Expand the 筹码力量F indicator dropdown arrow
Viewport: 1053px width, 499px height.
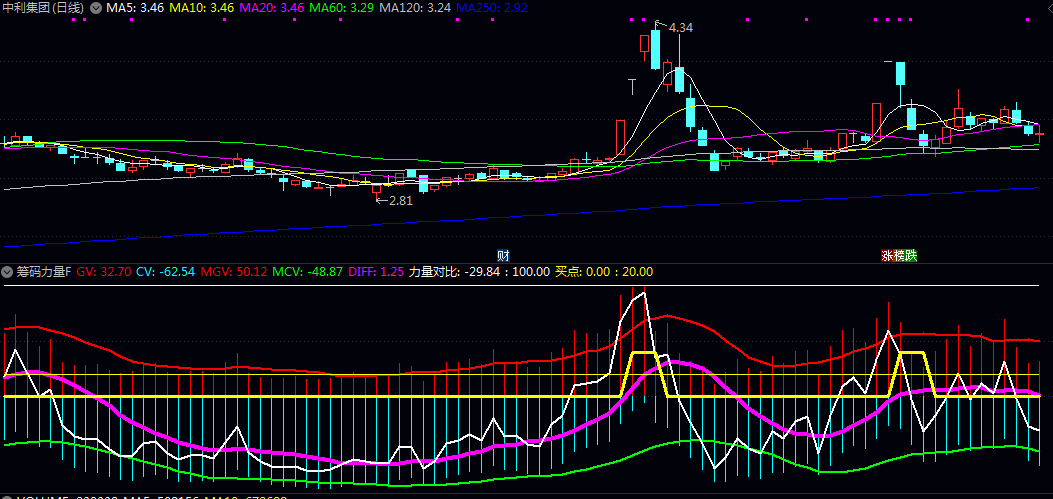click(8, 272)
